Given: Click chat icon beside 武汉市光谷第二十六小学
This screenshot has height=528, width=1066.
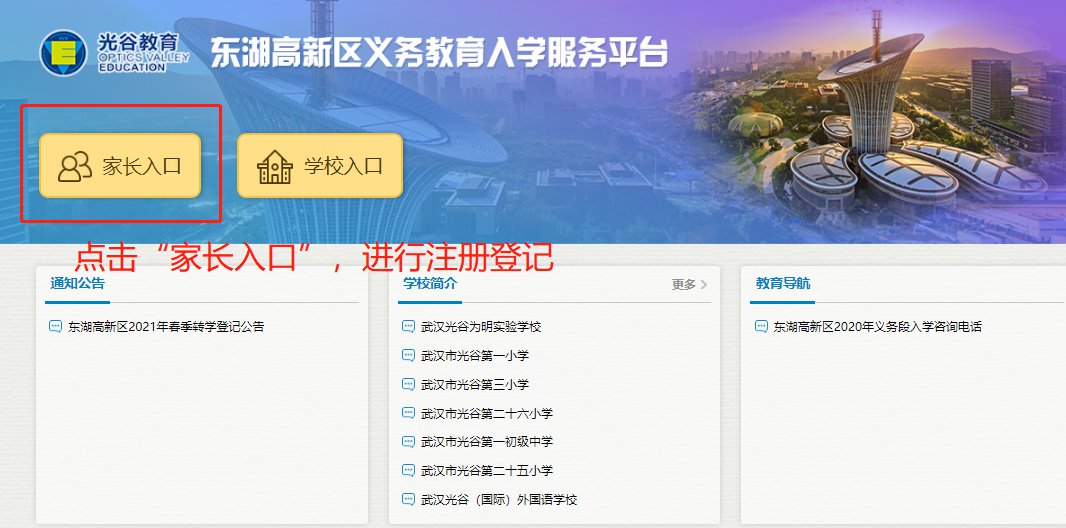Looking at the screenshot, I should [x=408, y=412].
